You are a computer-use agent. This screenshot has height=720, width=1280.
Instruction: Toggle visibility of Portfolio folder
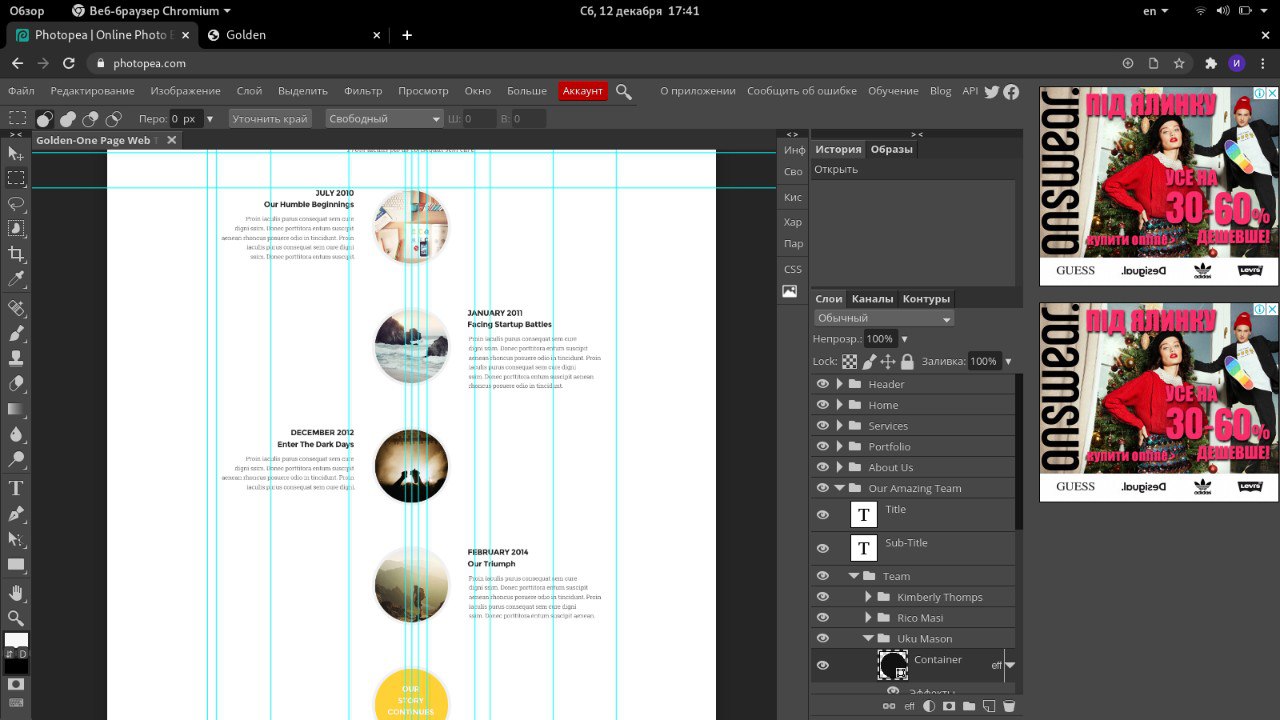tap(823, 446)
